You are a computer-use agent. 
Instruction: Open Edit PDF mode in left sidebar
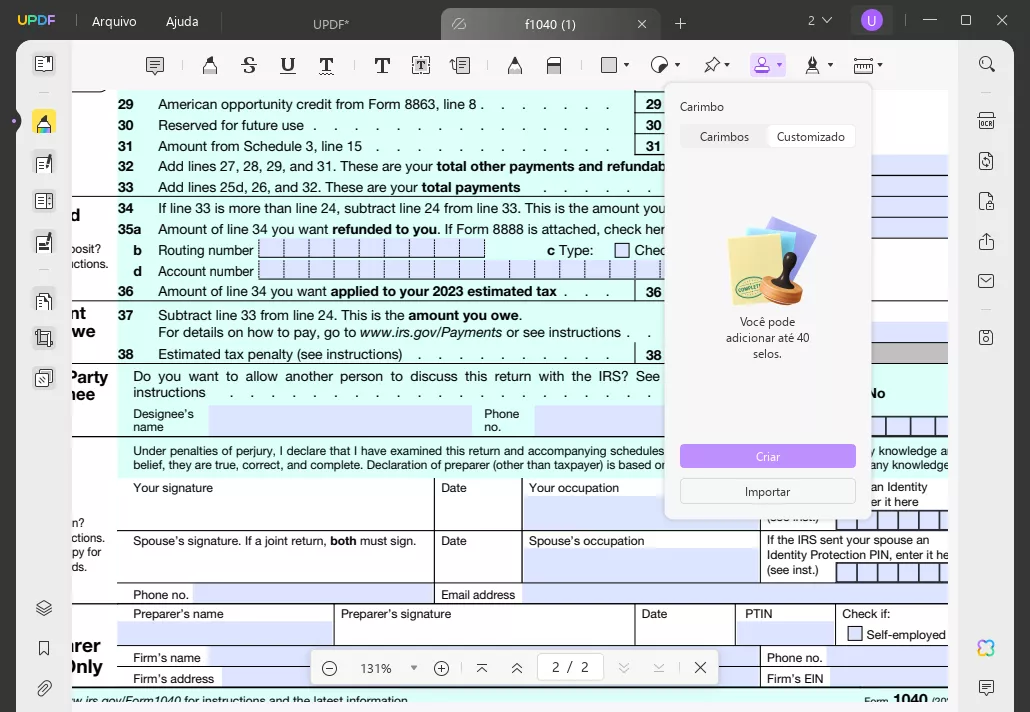pyautogui.click(x=44, y=164)
